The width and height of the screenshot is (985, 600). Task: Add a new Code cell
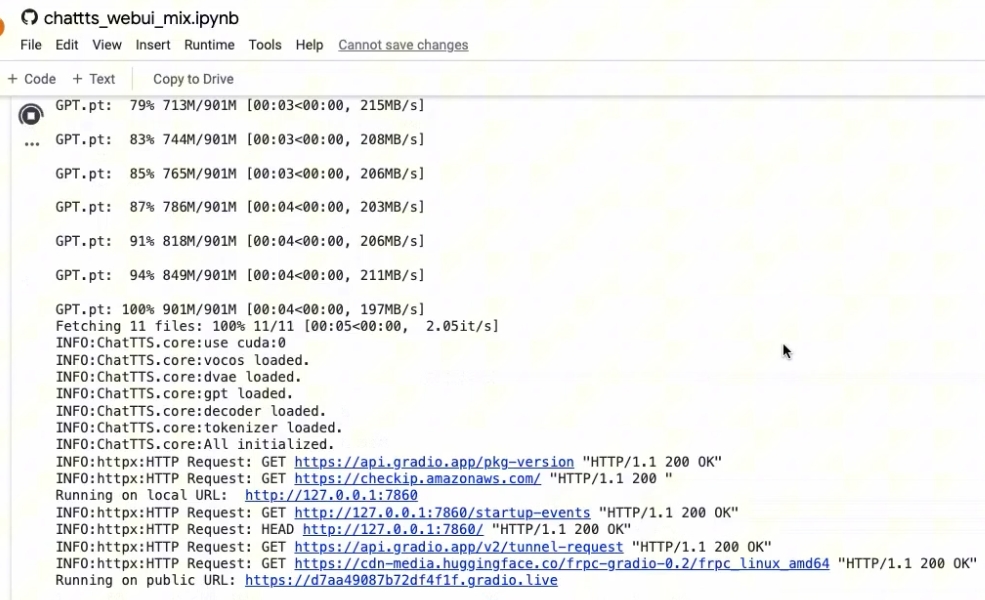32,79
